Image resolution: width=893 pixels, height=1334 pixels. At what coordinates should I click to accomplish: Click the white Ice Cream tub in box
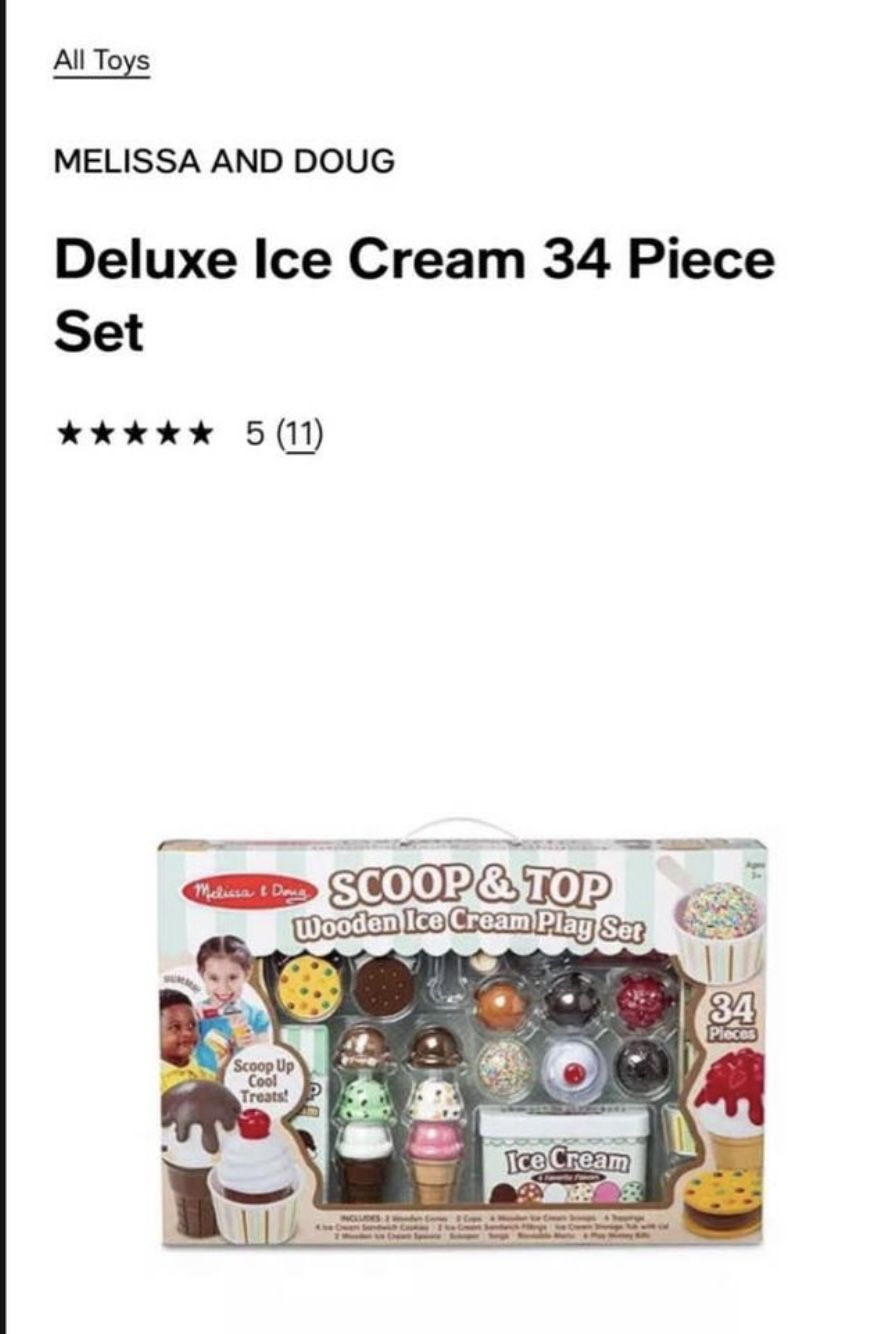tap(564, 1155)
